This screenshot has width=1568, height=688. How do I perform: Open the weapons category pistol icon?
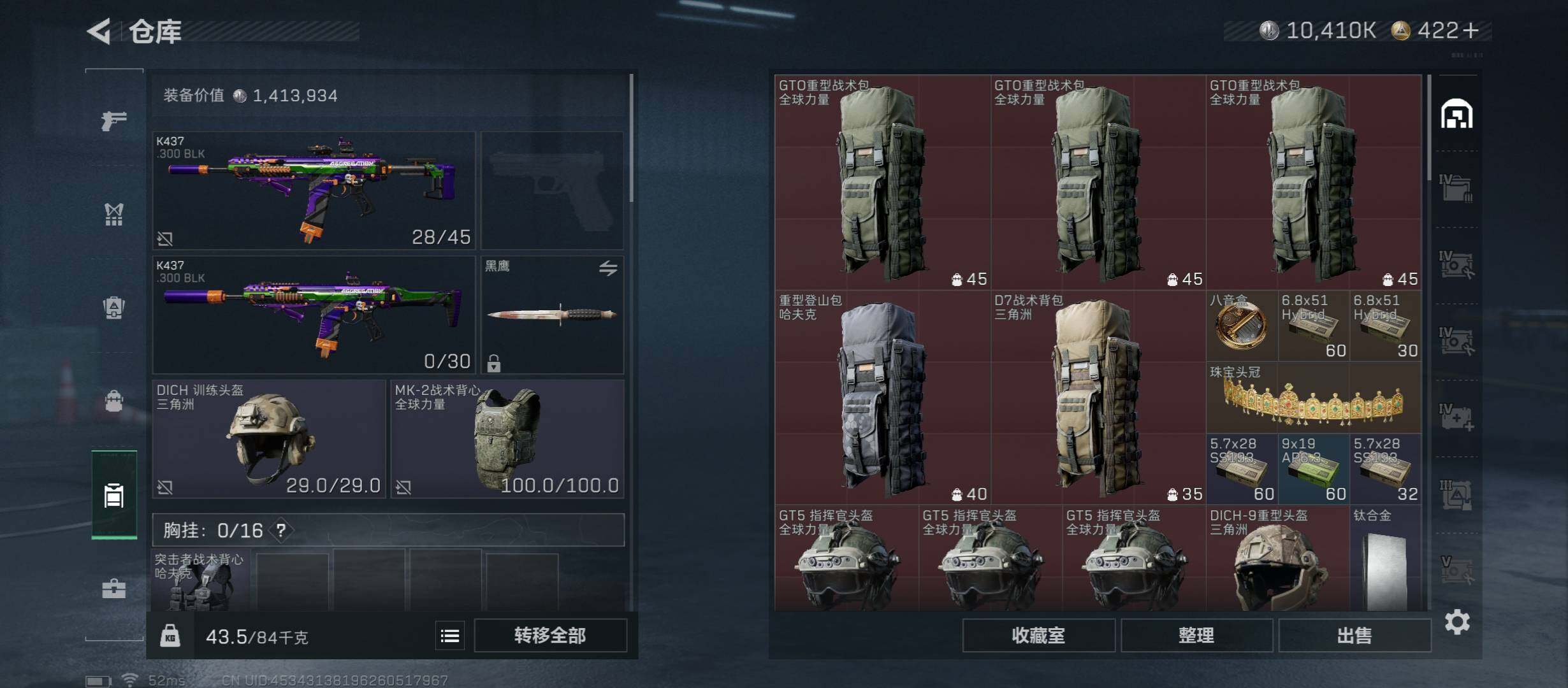[x=114, y=120]
